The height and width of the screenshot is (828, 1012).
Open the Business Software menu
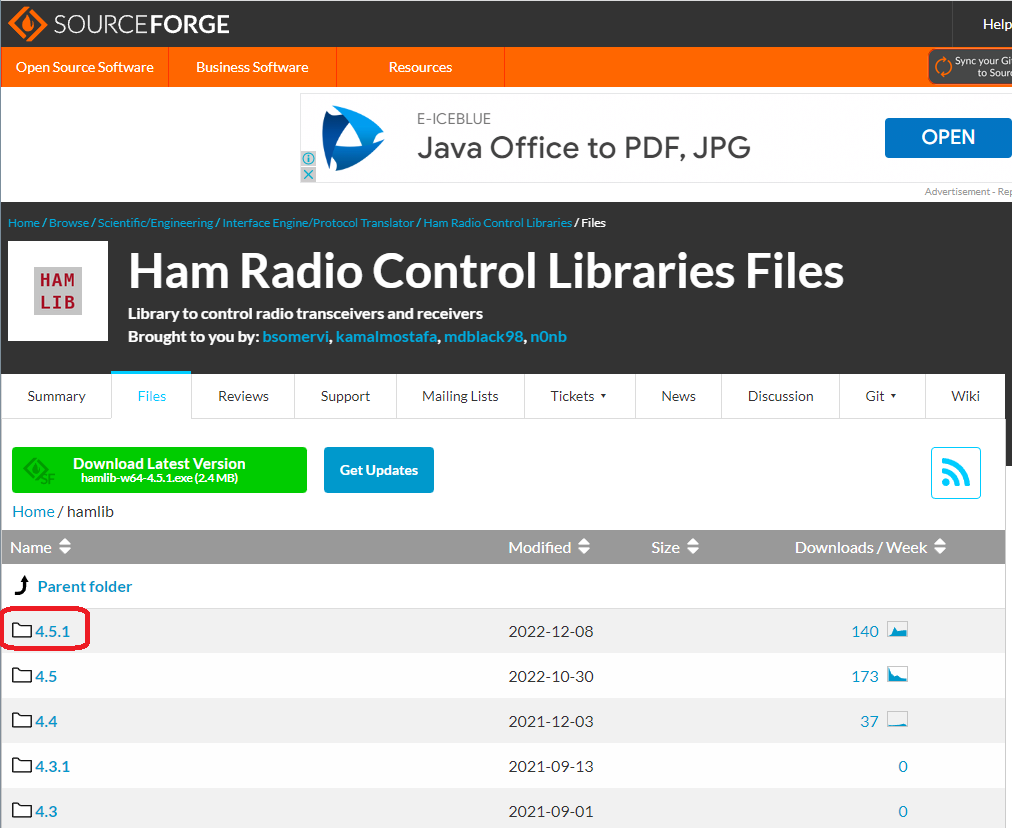(x=252, y=67)
